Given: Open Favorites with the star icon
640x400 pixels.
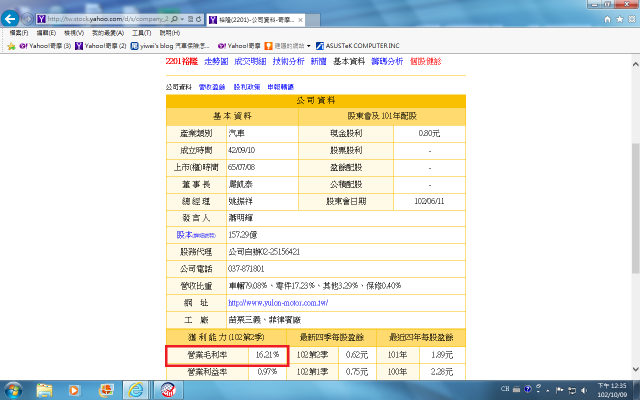Looking at the screenshot, I should point(620,19).
